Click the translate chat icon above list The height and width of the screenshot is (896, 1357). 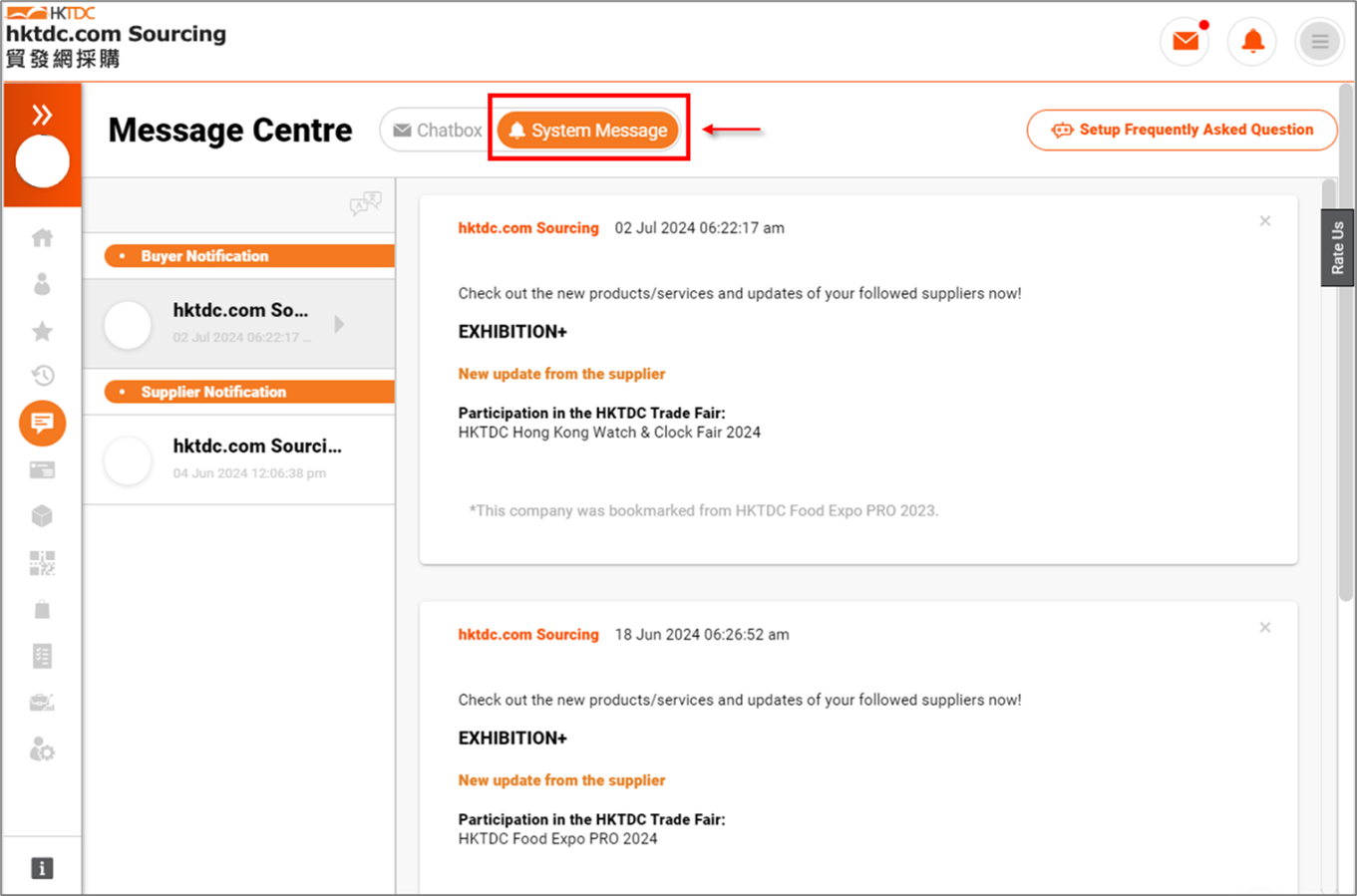[365, 203]
